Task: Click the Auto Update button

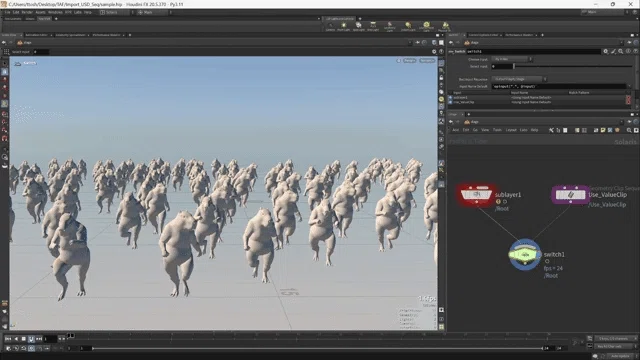Action: 620,356
